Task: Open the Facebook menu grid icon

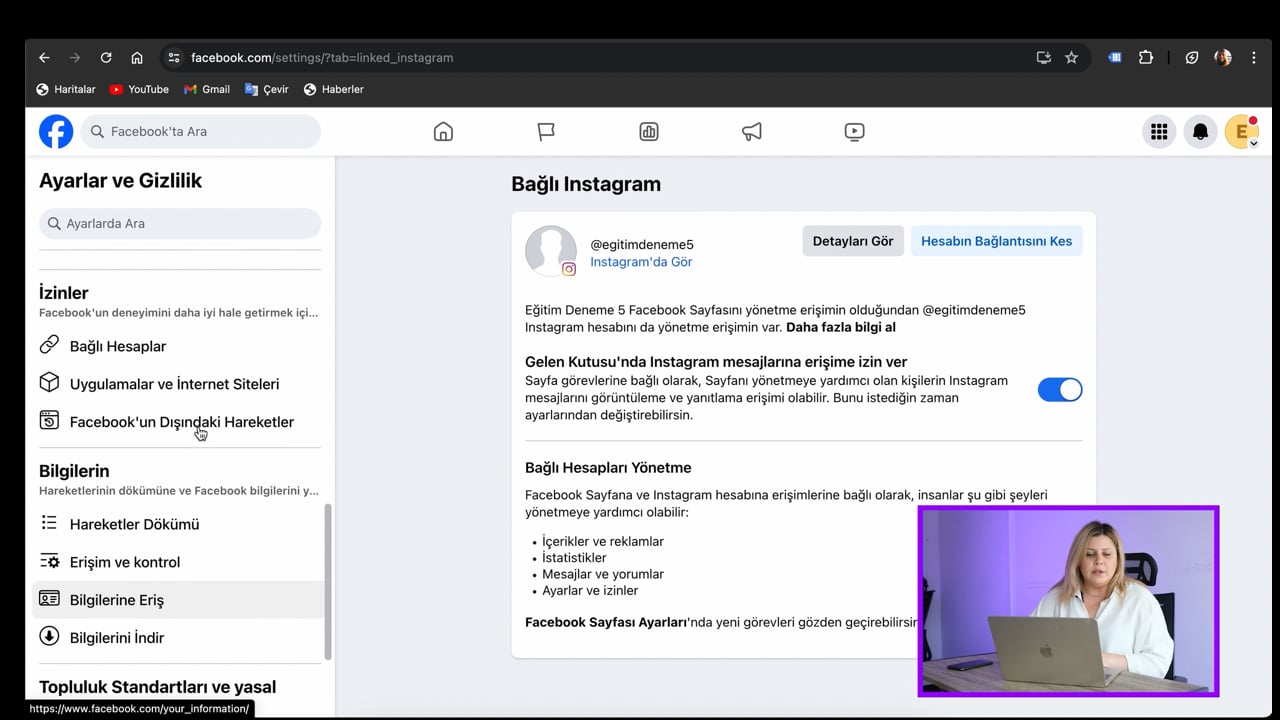Action: click(1159, 131)
